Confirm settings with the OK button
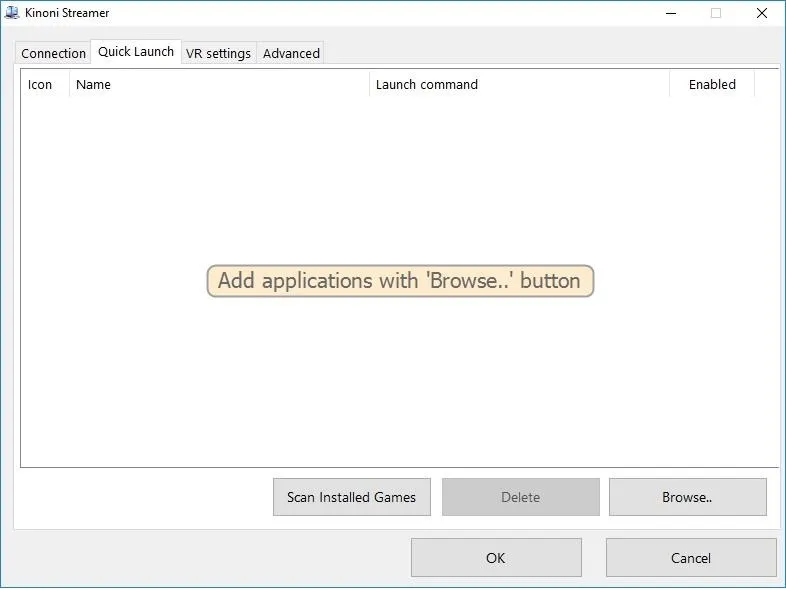This screenshot has height=589, width=786. (496, 557)
